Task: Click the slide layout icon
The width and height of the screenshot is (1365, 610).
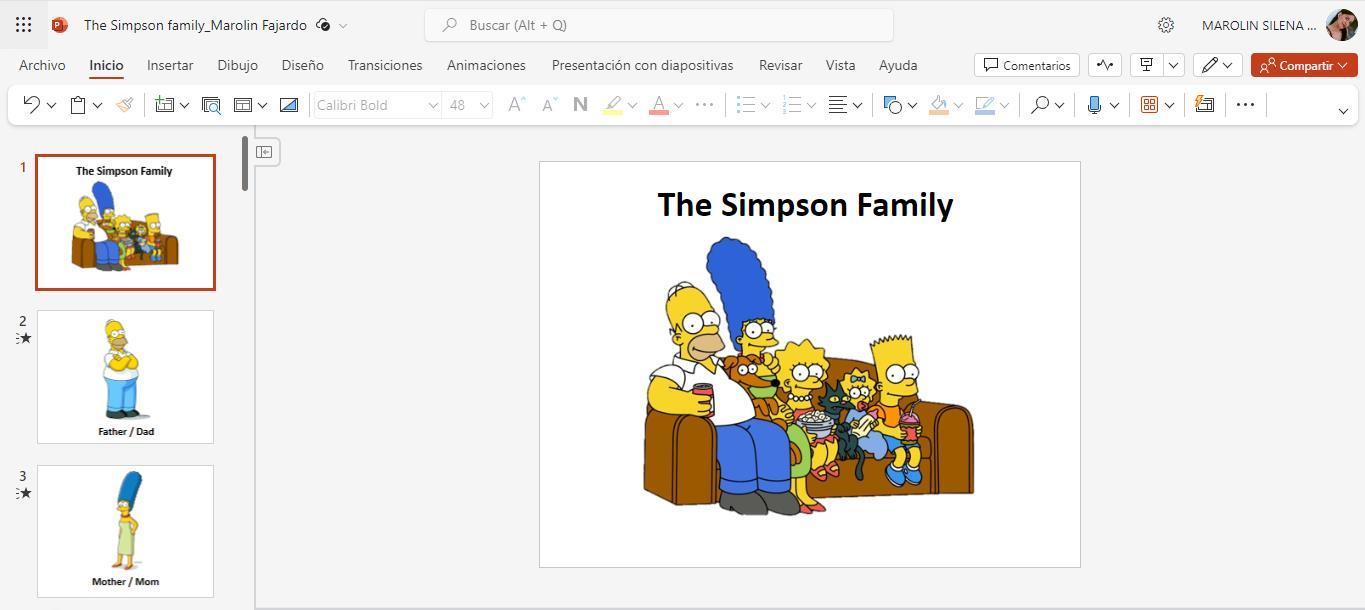Action: point(242,104)
